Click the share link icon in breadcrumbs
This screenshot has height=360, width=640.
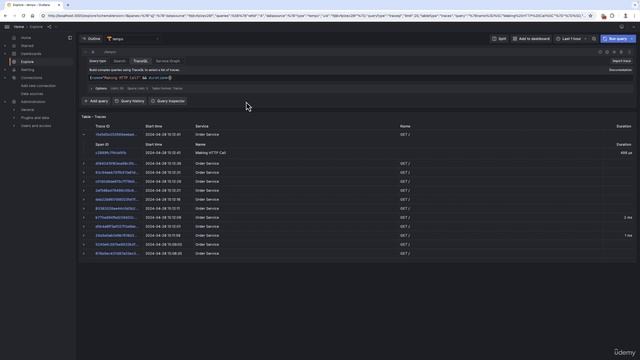(x=49, y=27)
